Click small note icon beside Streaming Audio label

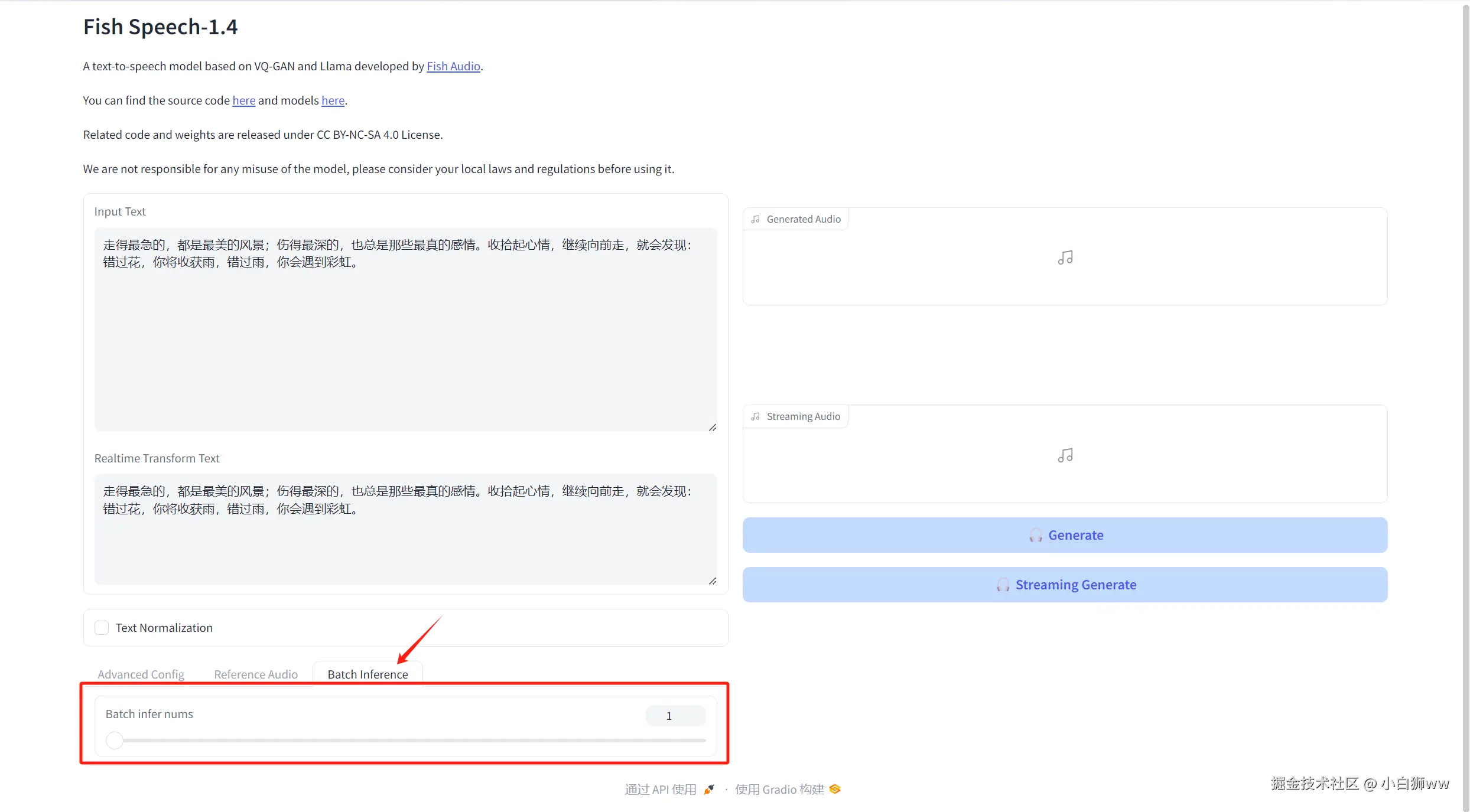(x=756, y=416)
